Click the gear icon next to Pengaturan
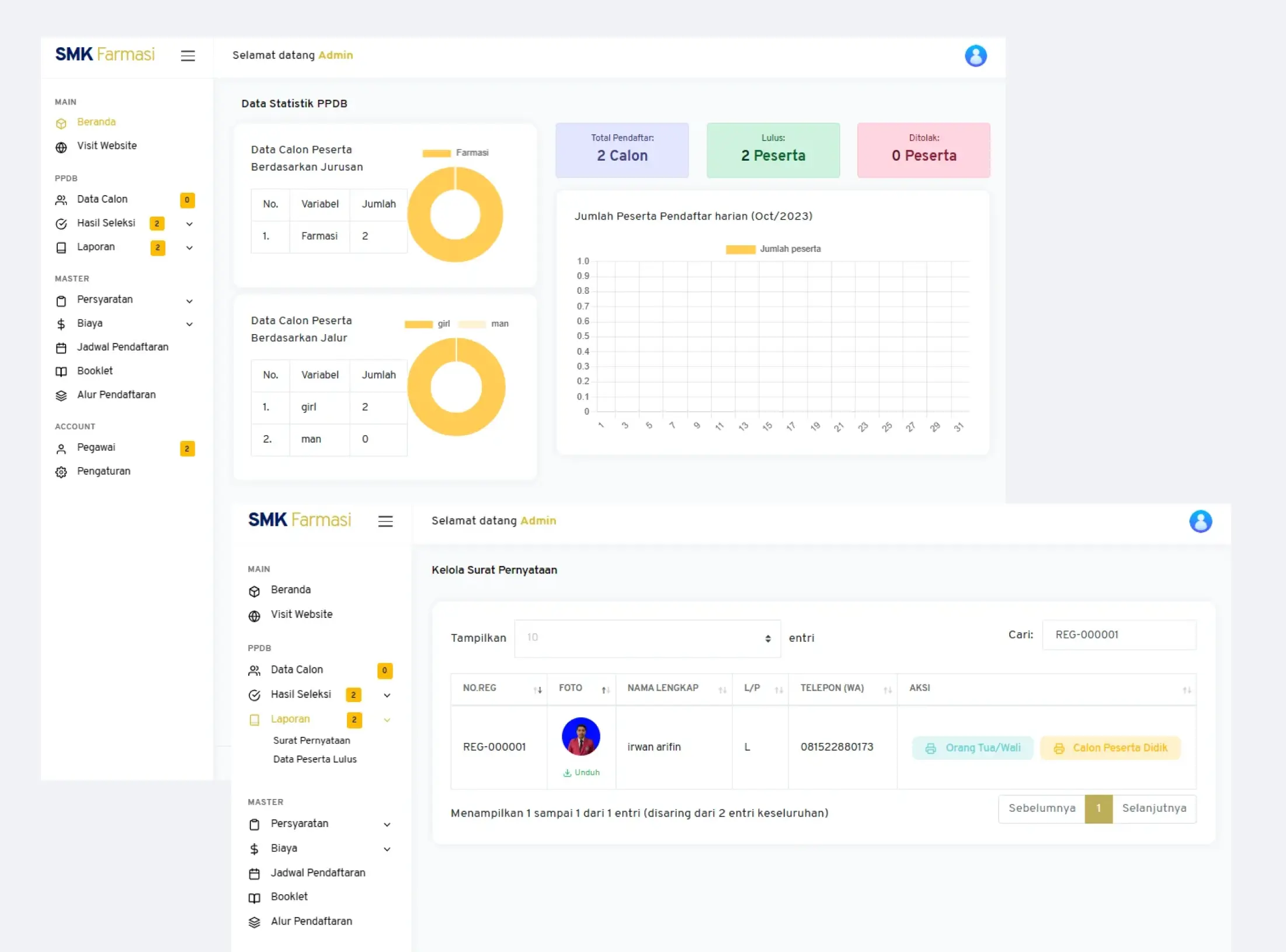 click(61, 472)
